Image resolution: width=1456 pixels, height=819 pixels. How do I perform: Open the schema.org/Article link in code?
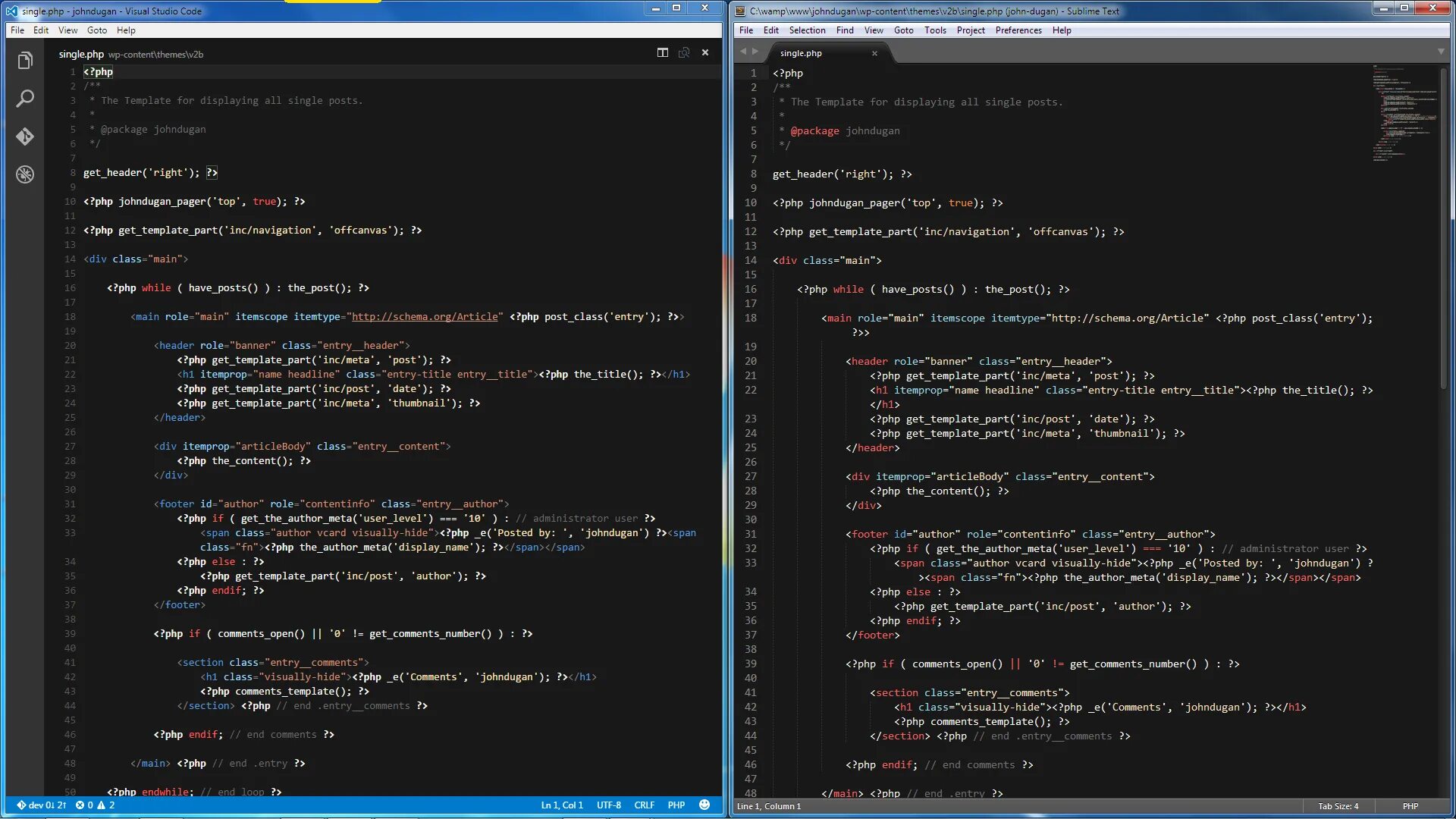click(x=425, y=317)
